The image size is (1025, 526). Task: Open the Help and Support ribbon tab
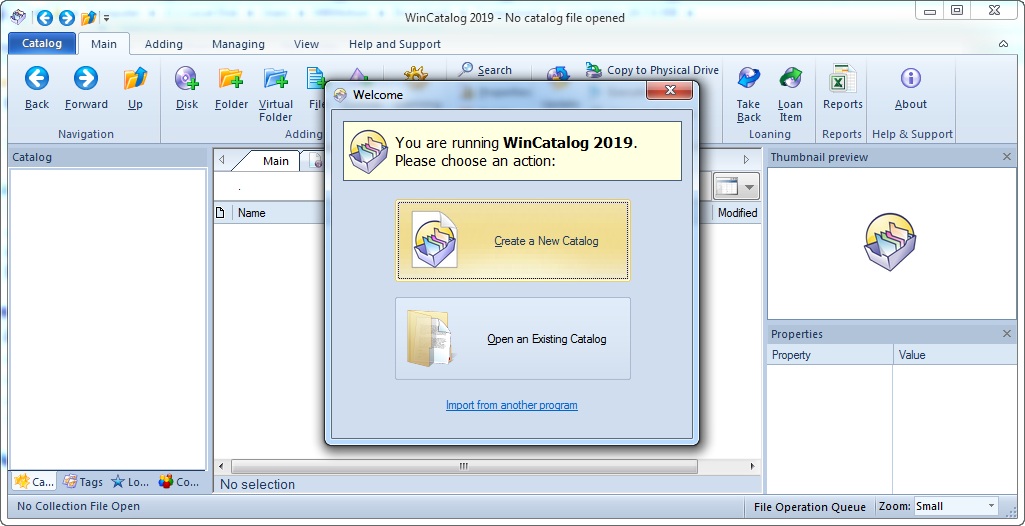[394, 44]
